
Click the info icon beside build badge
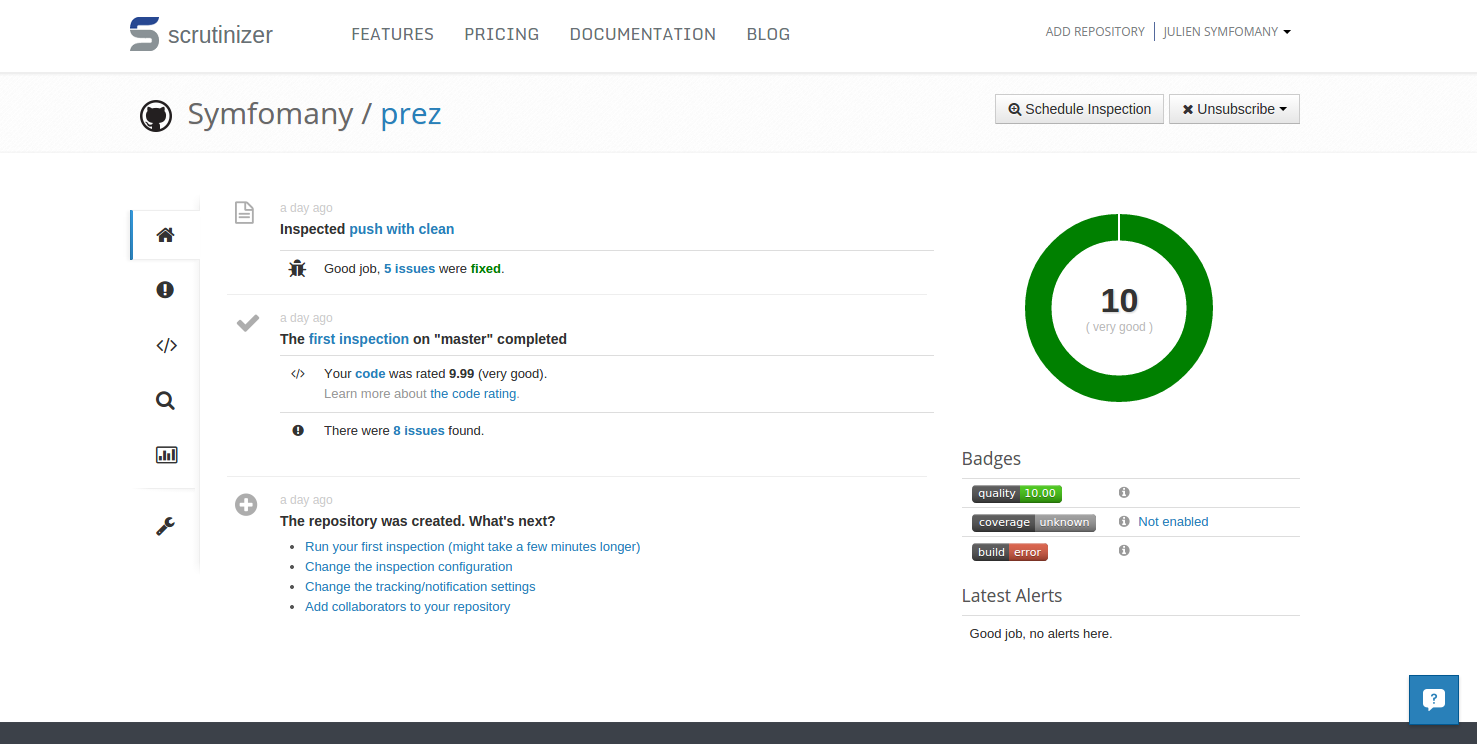tap(1124, 551)
